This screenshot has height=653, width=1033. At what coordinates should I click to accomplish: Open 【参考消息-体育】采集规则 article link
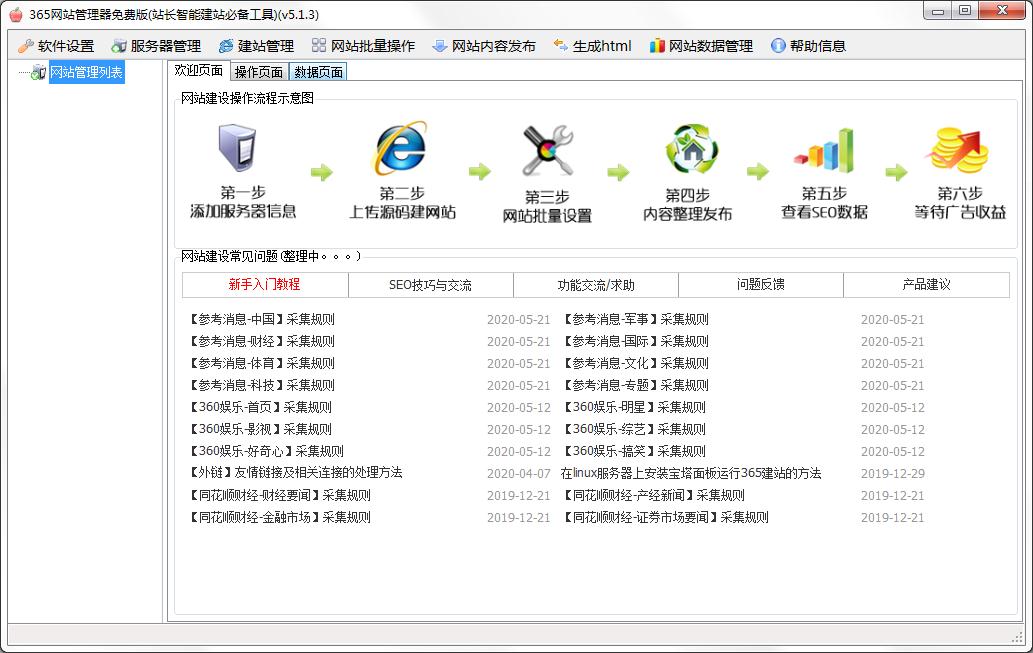(262, 363)
